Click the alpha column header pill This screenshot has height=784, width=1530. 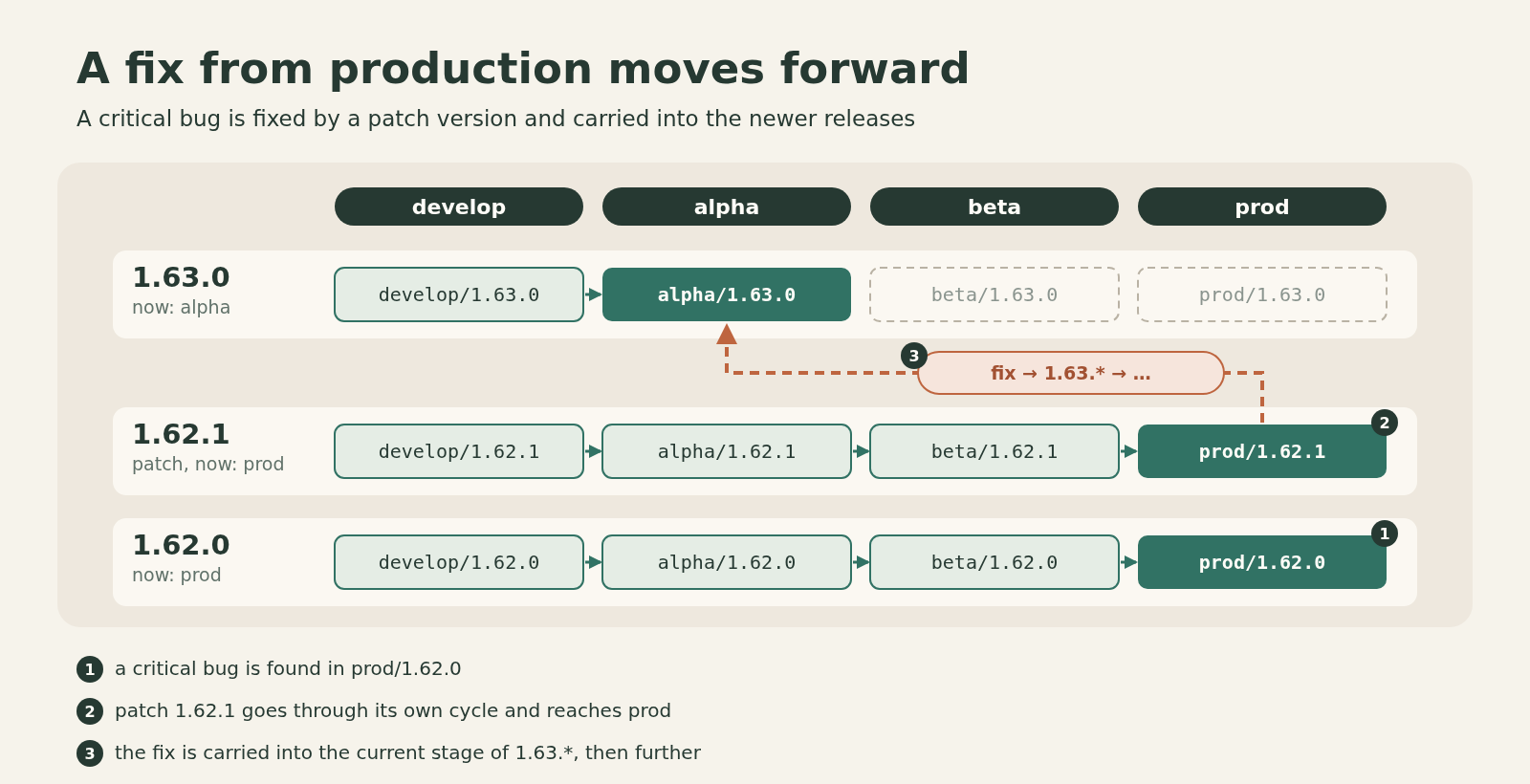[727, 207]
